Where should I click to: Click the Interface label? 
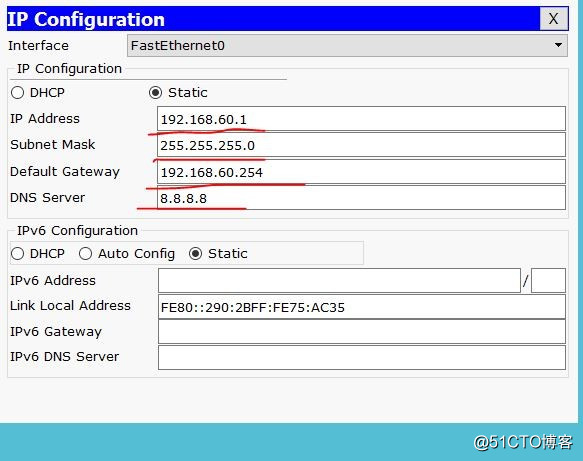(x=38, y=46)
